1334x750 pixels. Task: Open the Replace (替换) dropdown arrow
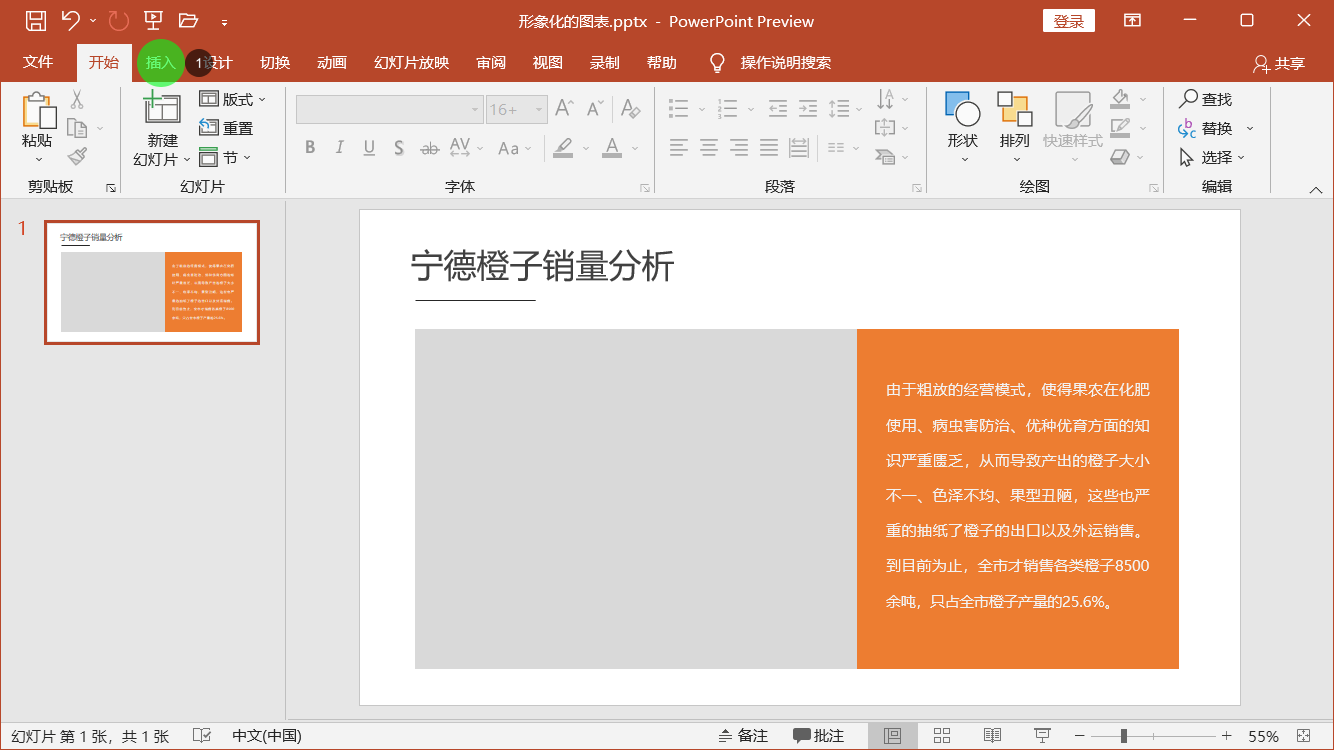point(1249,129)
